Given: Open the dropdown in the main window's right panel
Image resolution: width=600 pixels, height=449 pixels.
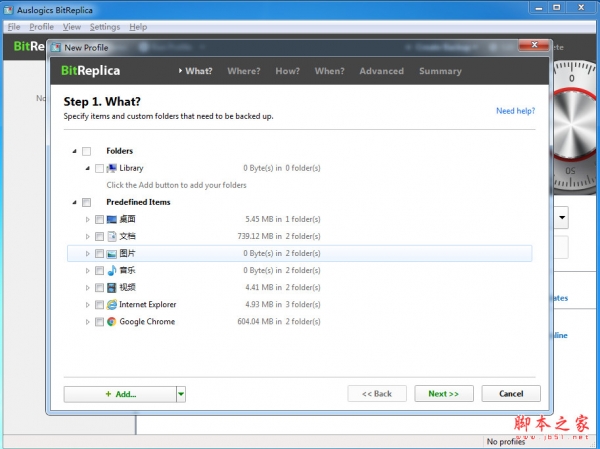Looking at the screenshot, I should (x=562, y=217).
